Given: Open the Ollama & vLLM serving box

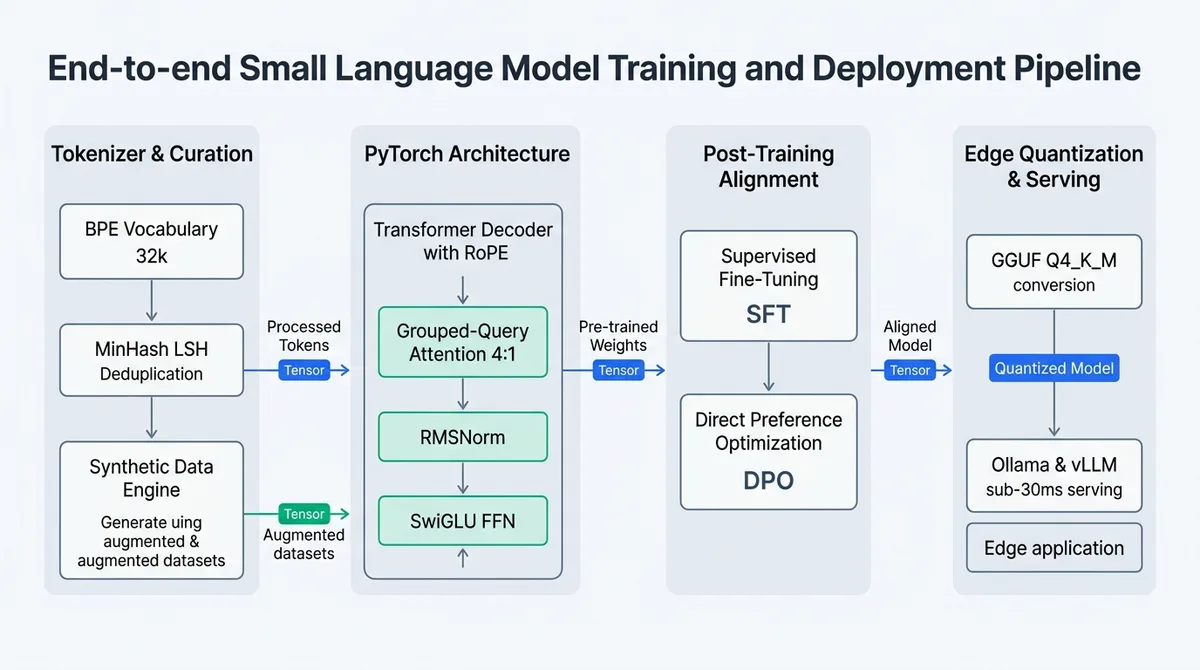Looking at the screenshot, I should click(1054, 476).
